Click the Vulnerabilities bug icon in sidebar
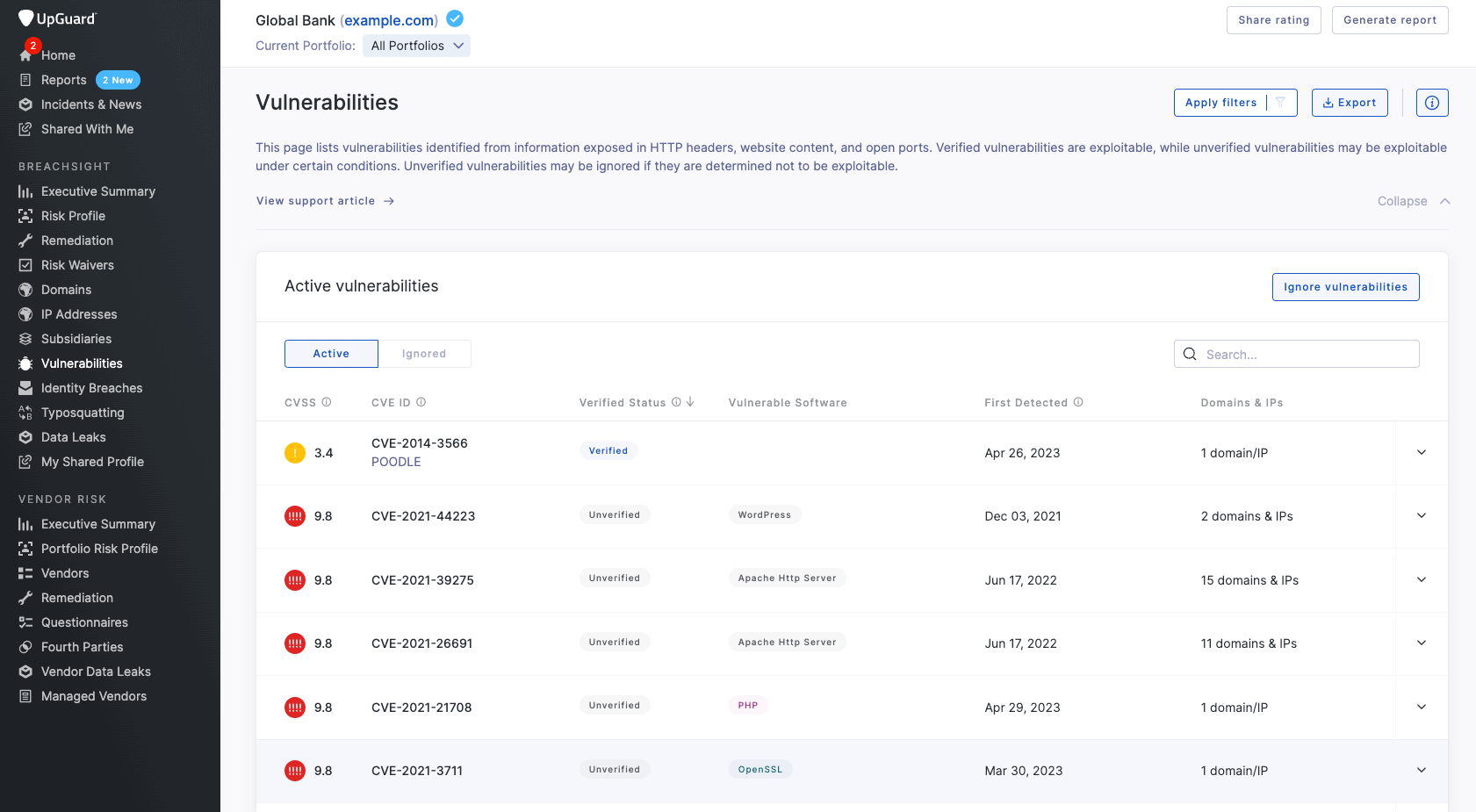This screenshot has height=812, width=1476. [x=25, y=363]
